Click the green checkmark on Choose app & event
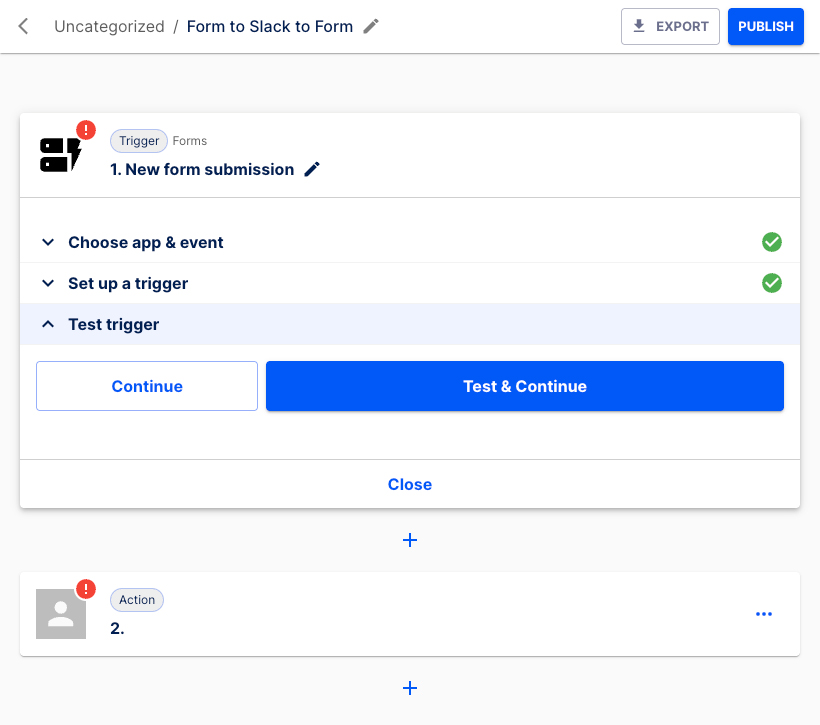The height and width of the screenshot is (725, 820). [772, 242]
